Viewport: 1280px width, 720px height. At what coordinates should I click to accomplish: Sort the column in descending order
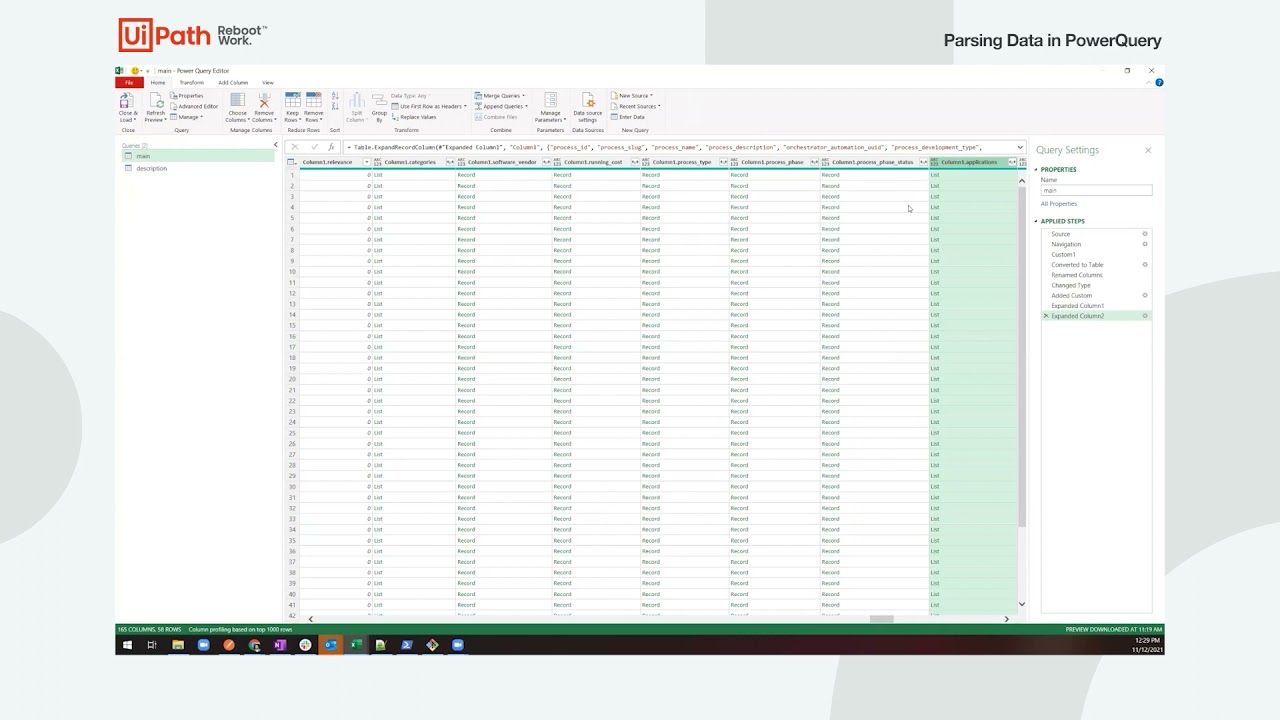pos(335,108)
